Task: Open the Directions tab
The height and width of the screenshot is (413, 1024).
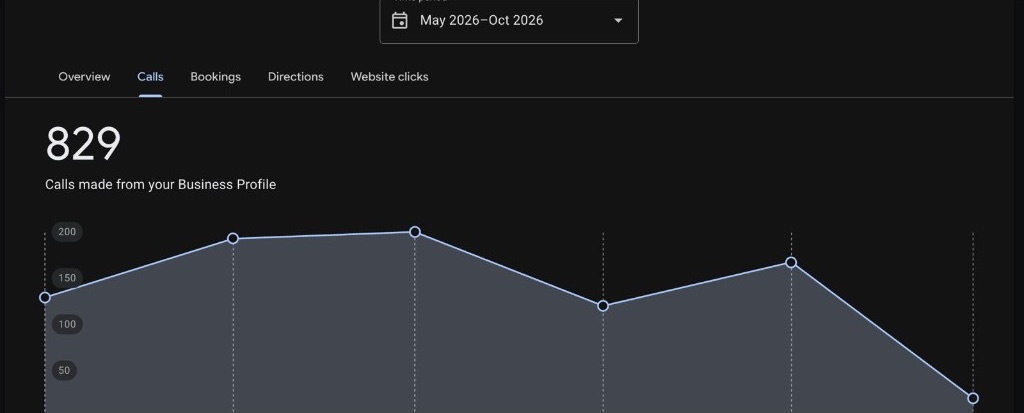Action: 296,76
